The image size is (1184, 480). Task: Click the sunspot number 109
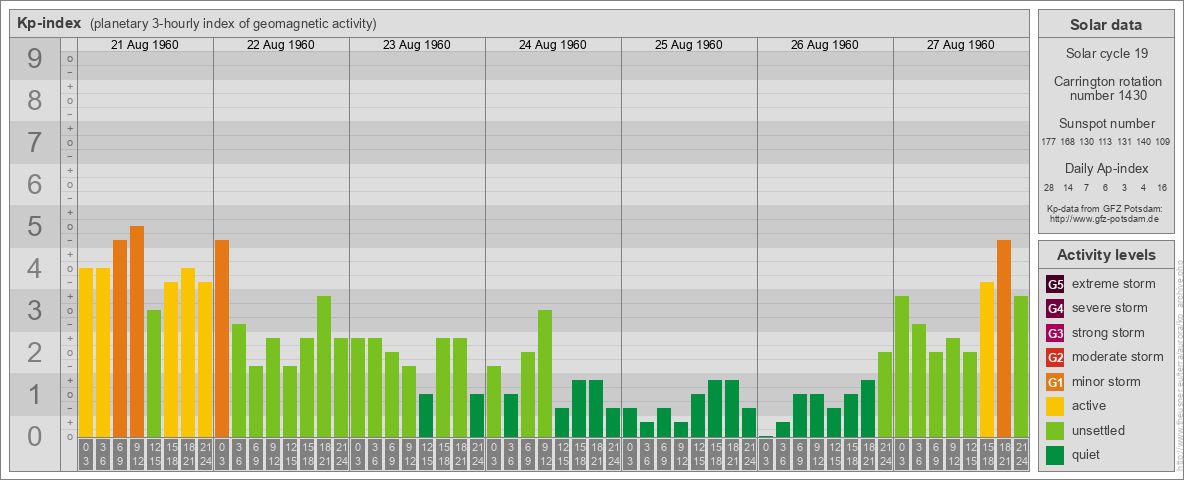(x=1164, y=142)
